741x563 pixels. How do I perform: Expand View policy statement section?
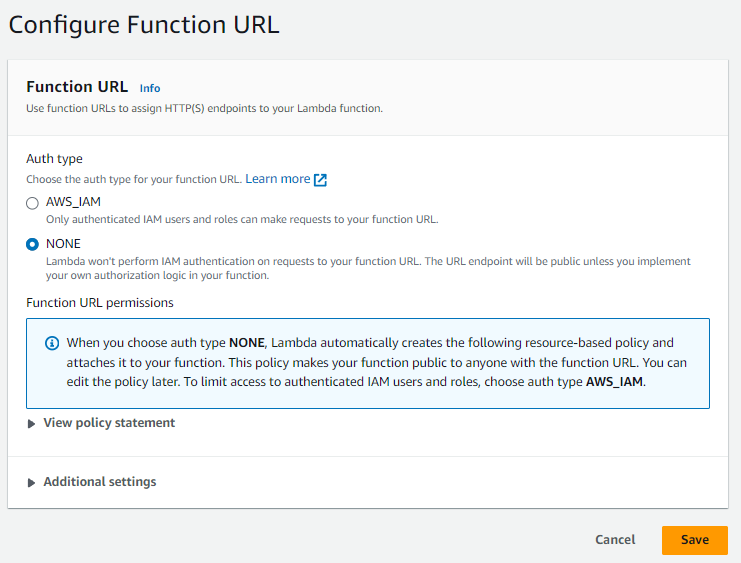point(109,423)
